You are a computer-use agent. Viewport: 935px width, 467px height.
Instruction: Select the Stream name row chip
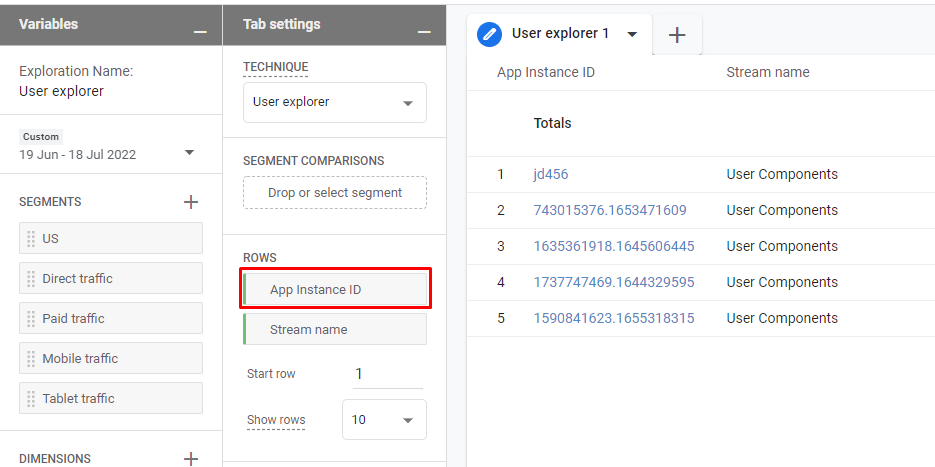[335, 329]
